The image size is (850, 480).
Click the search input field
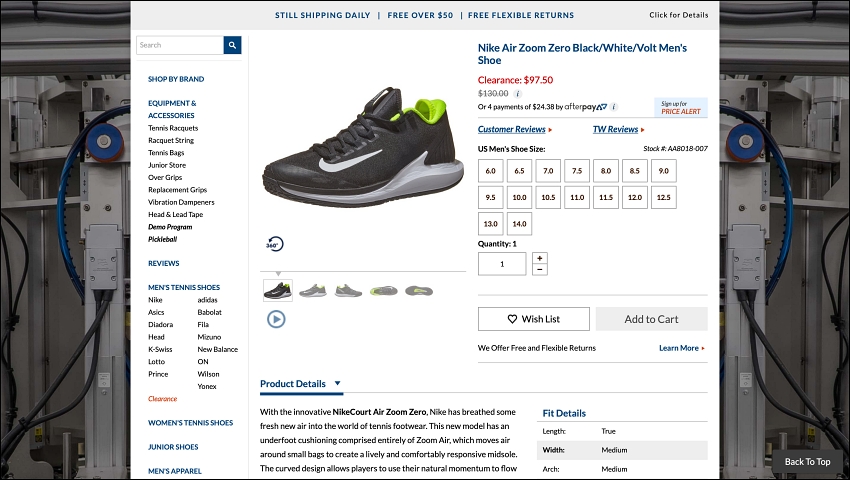180,45
